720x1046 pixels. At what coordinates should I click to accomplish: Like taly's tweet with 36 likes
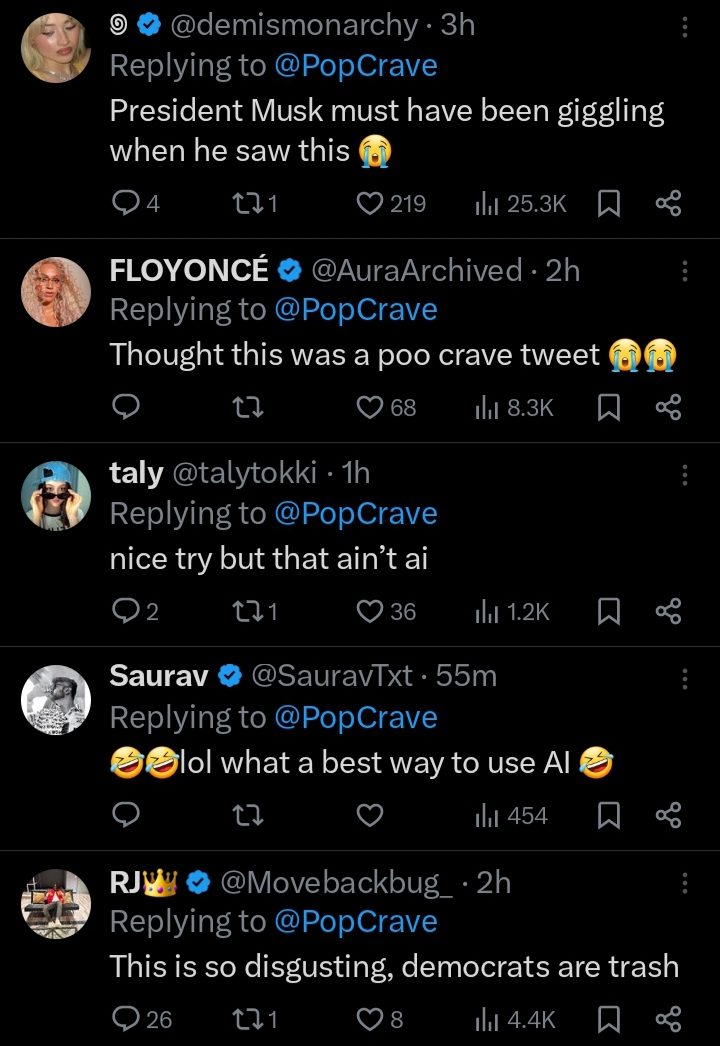click(x=370, y=612)
